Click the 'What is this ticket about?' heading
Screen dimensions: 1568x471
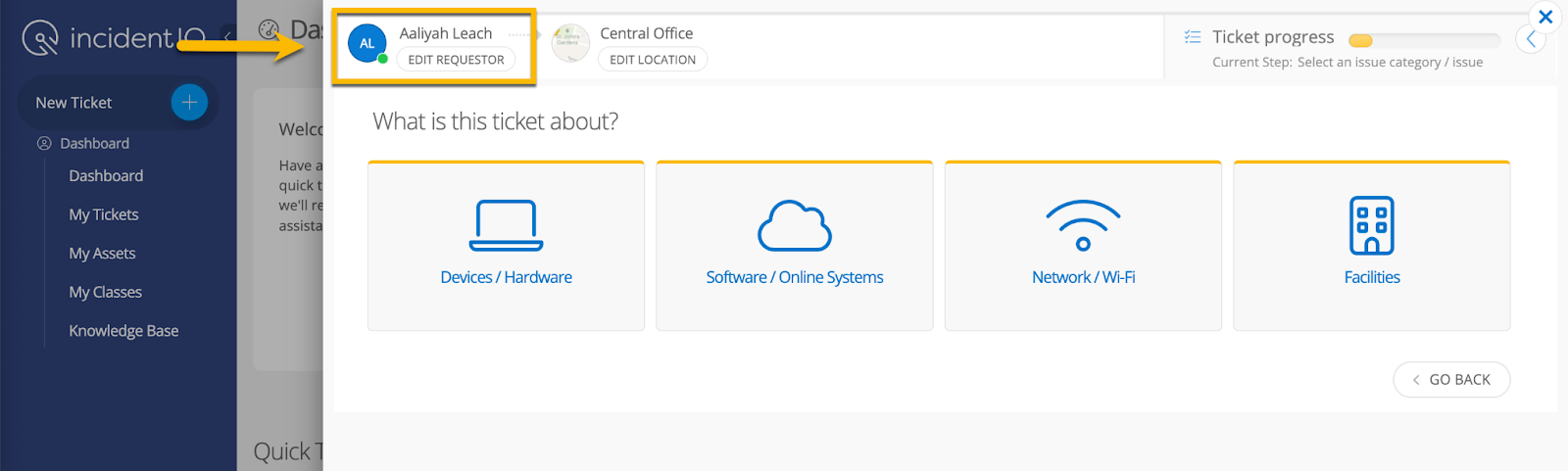coord(496,121)
